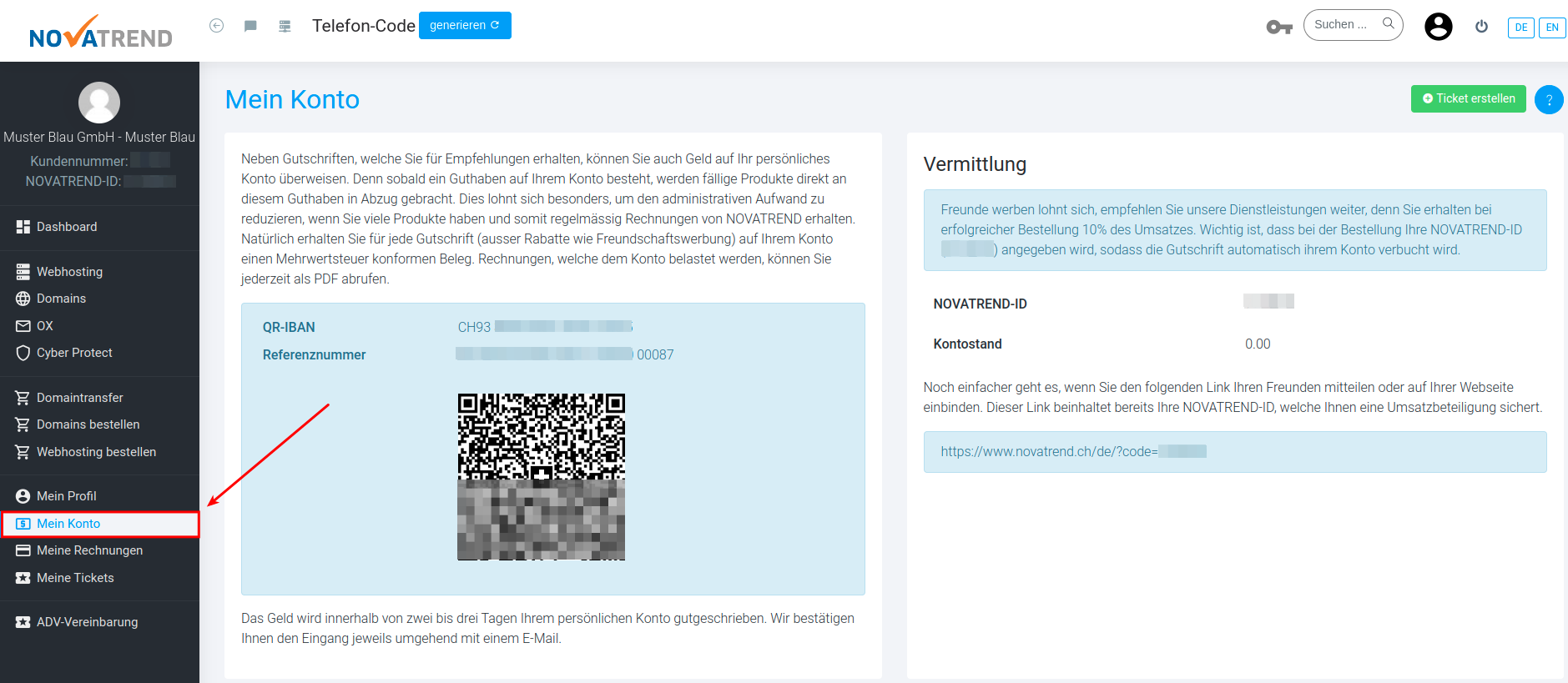Click the back arrow circle icon
The image size is (1568, 683).
coord(216,26)
